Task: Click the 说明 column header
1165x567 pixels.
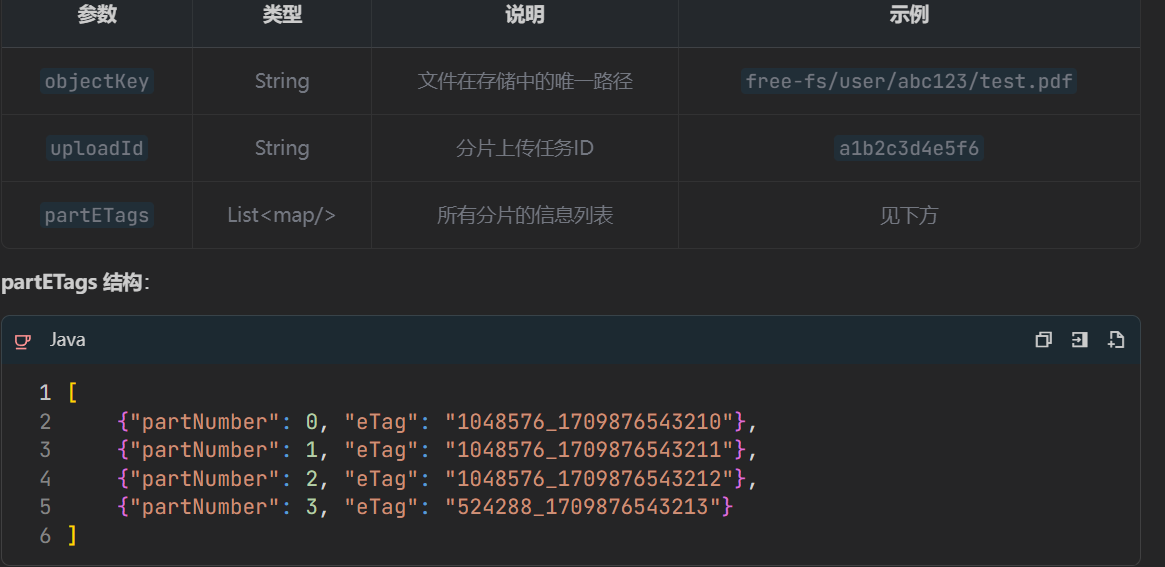Action: pyautogui.click(x=525, y=16)
